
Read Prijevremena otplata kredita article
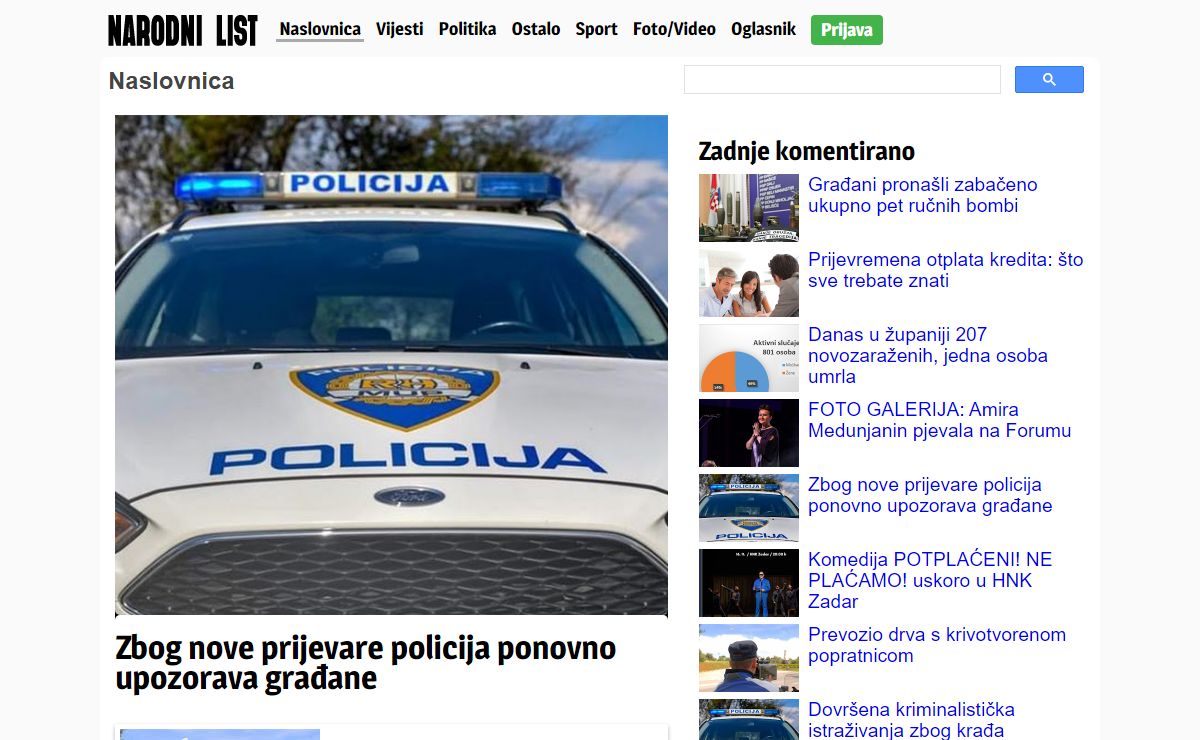[x=946, y=270]
